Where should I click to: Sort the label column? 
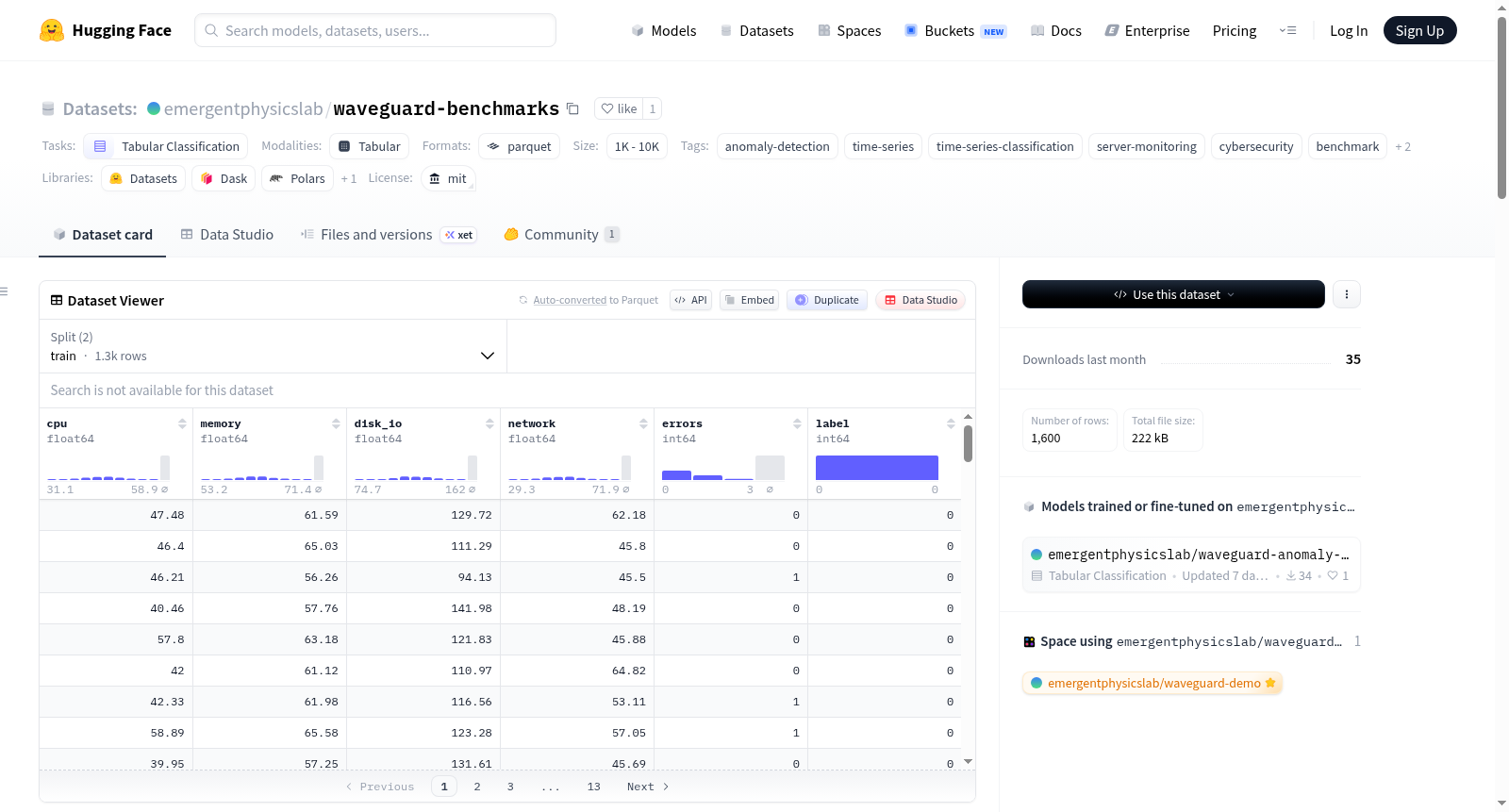coord(951,424)
